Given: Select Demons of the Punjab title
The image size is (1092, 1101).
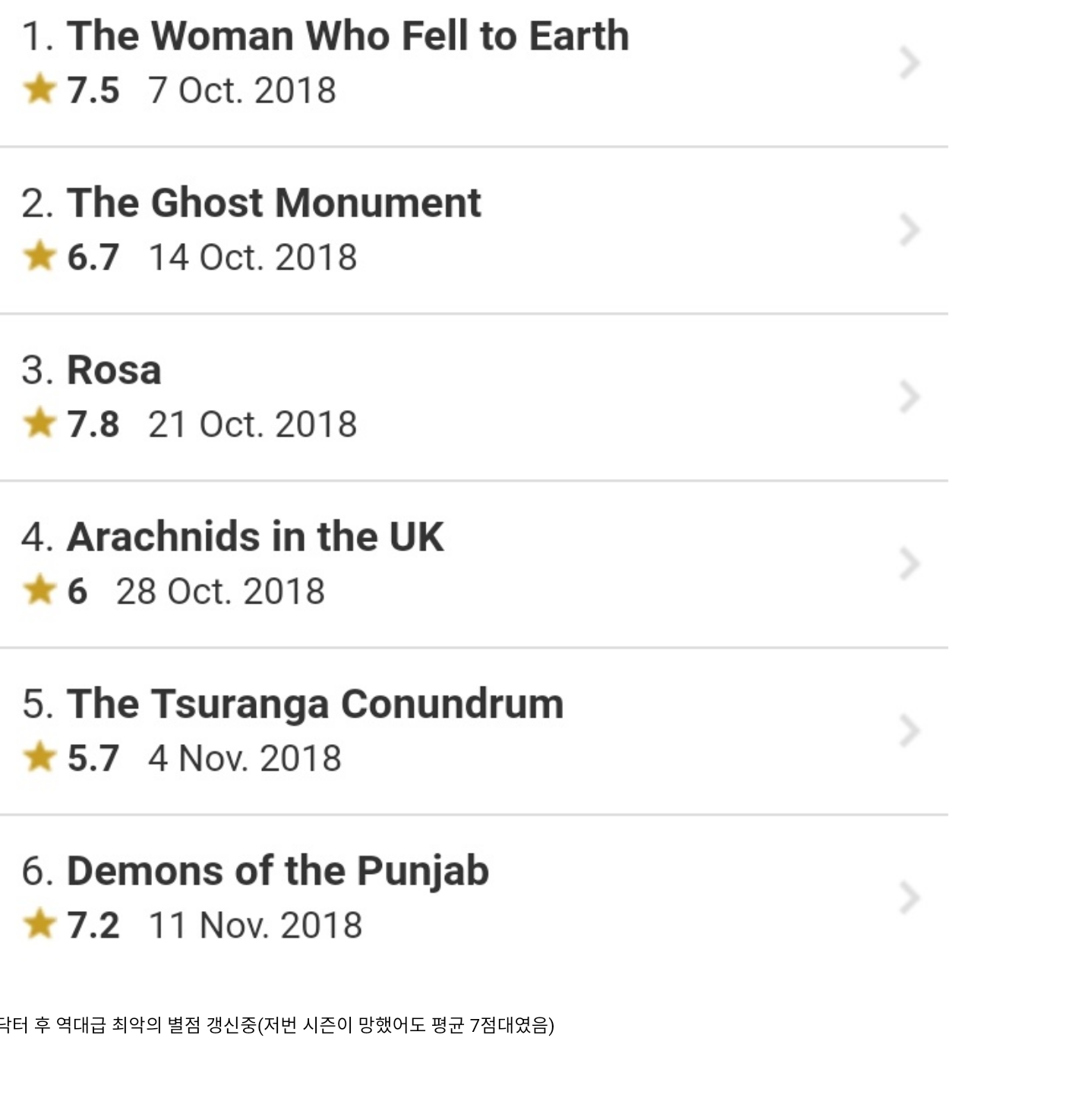Looking at the screenshot, I should [278, 871].
